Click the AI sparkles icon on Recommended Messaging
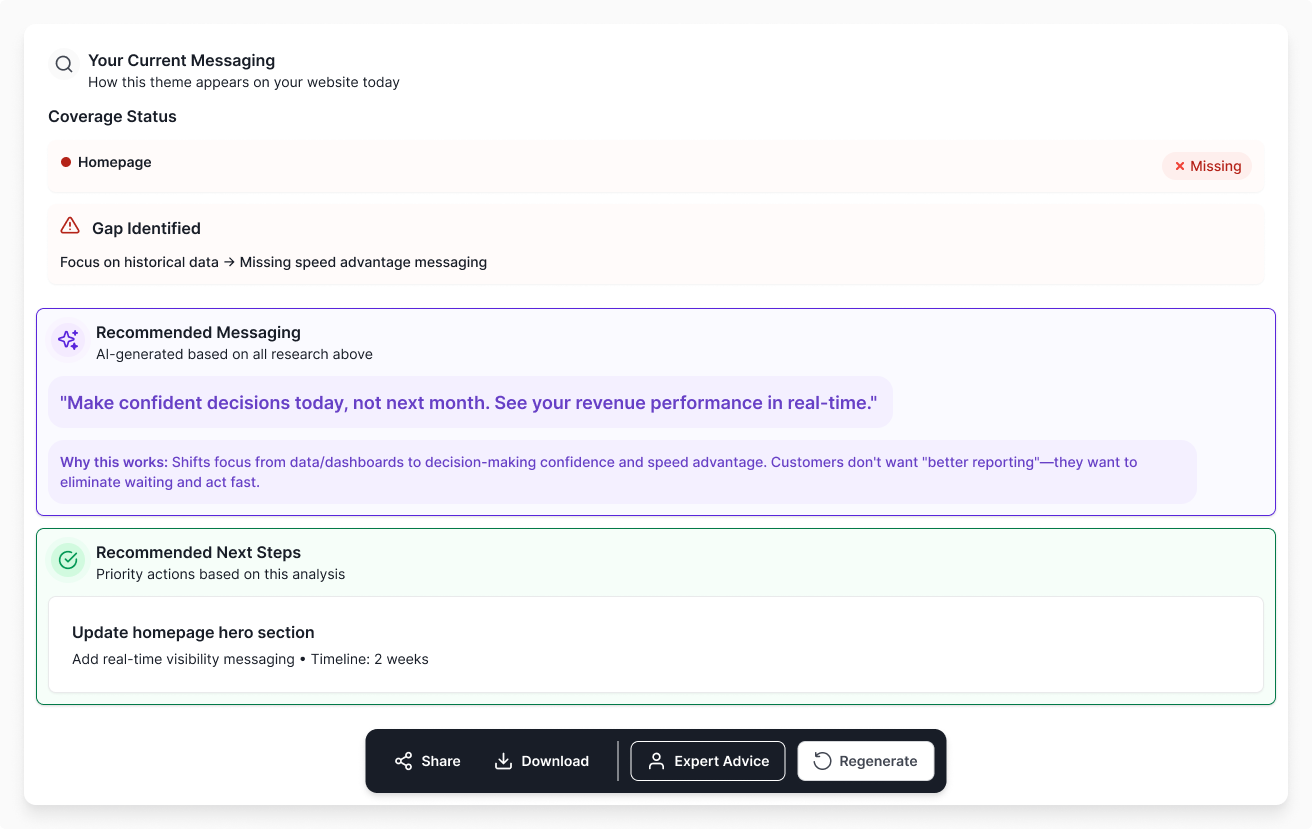This screenshot has width=1312, height=829. [67, 340]
